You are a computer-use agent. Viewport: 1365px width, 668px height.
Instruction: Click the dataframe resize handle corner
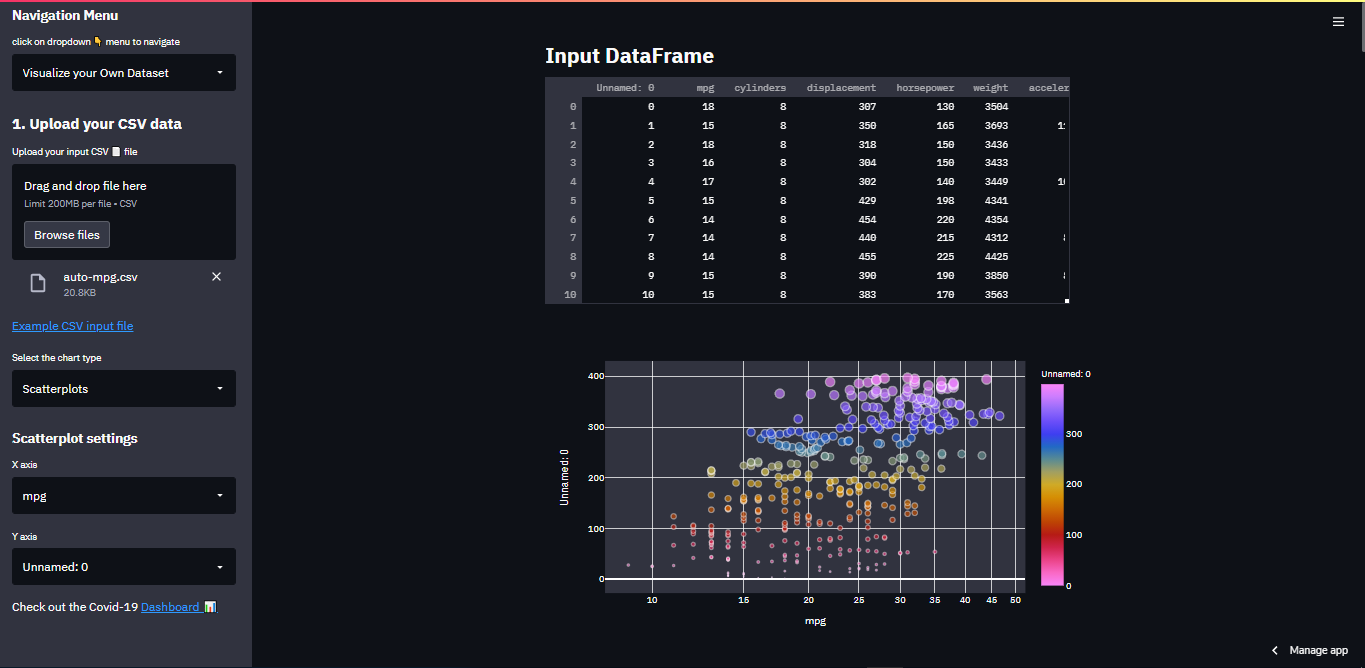coord(1067,300)
